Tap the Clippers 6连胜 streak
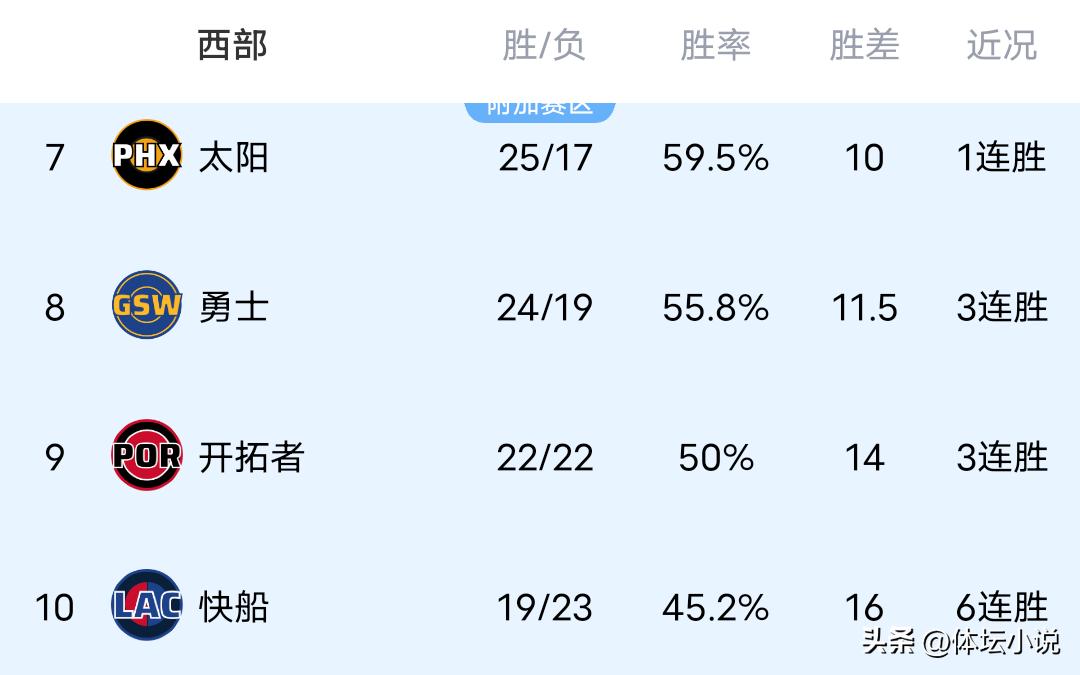 pos(1001,605)
